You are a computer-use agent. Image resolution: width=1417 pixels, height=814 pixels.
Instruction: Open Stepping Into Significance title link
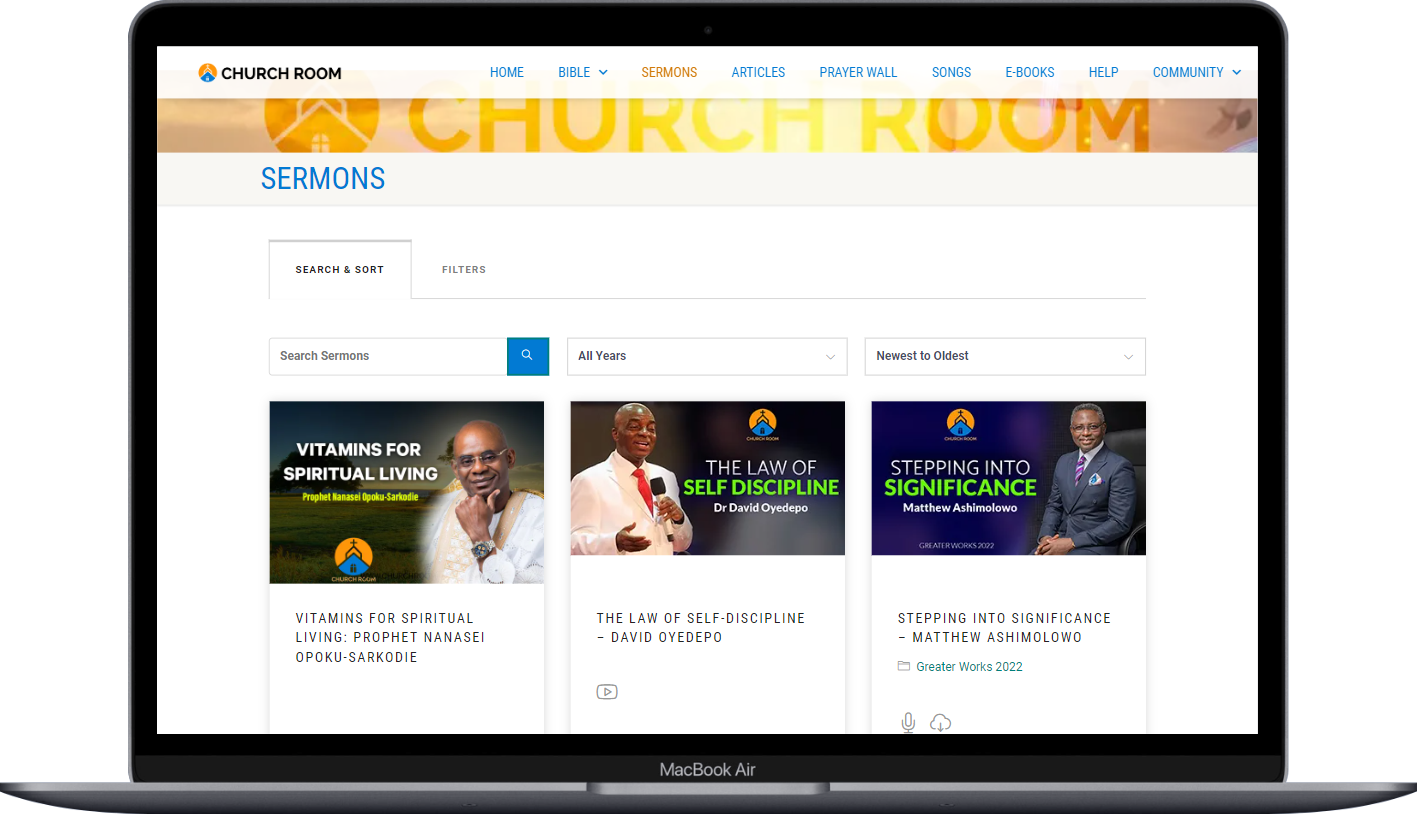pos(1004,627)
